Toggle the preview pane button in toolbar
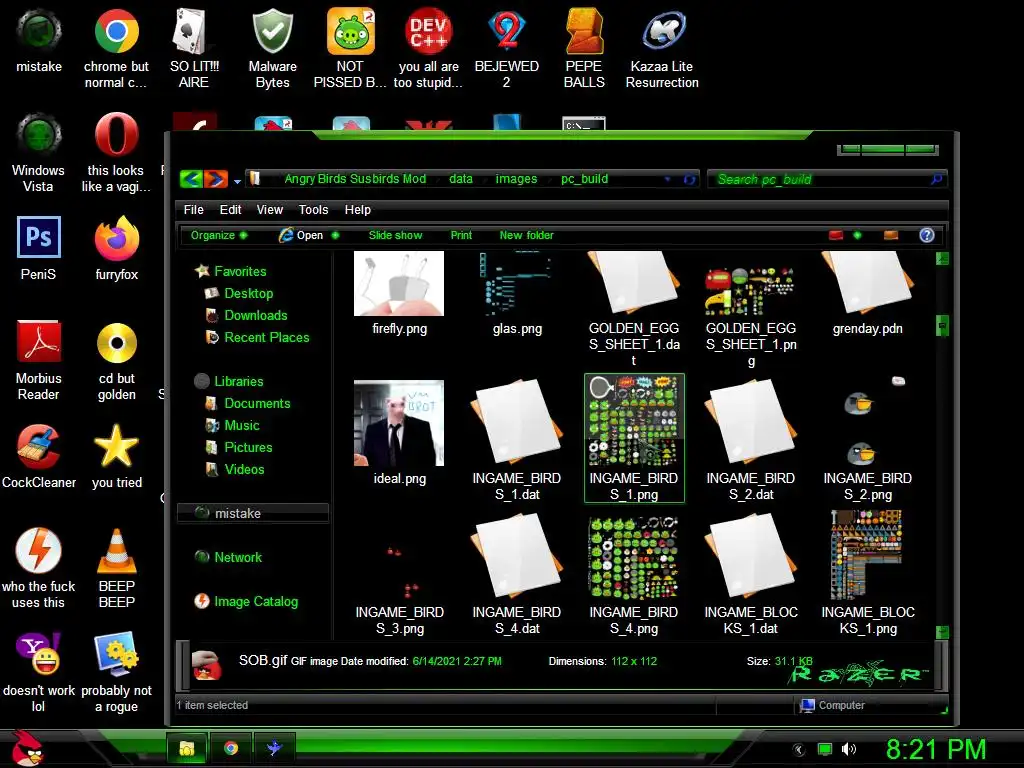1024x768 pixels. (x=891, y=235)
